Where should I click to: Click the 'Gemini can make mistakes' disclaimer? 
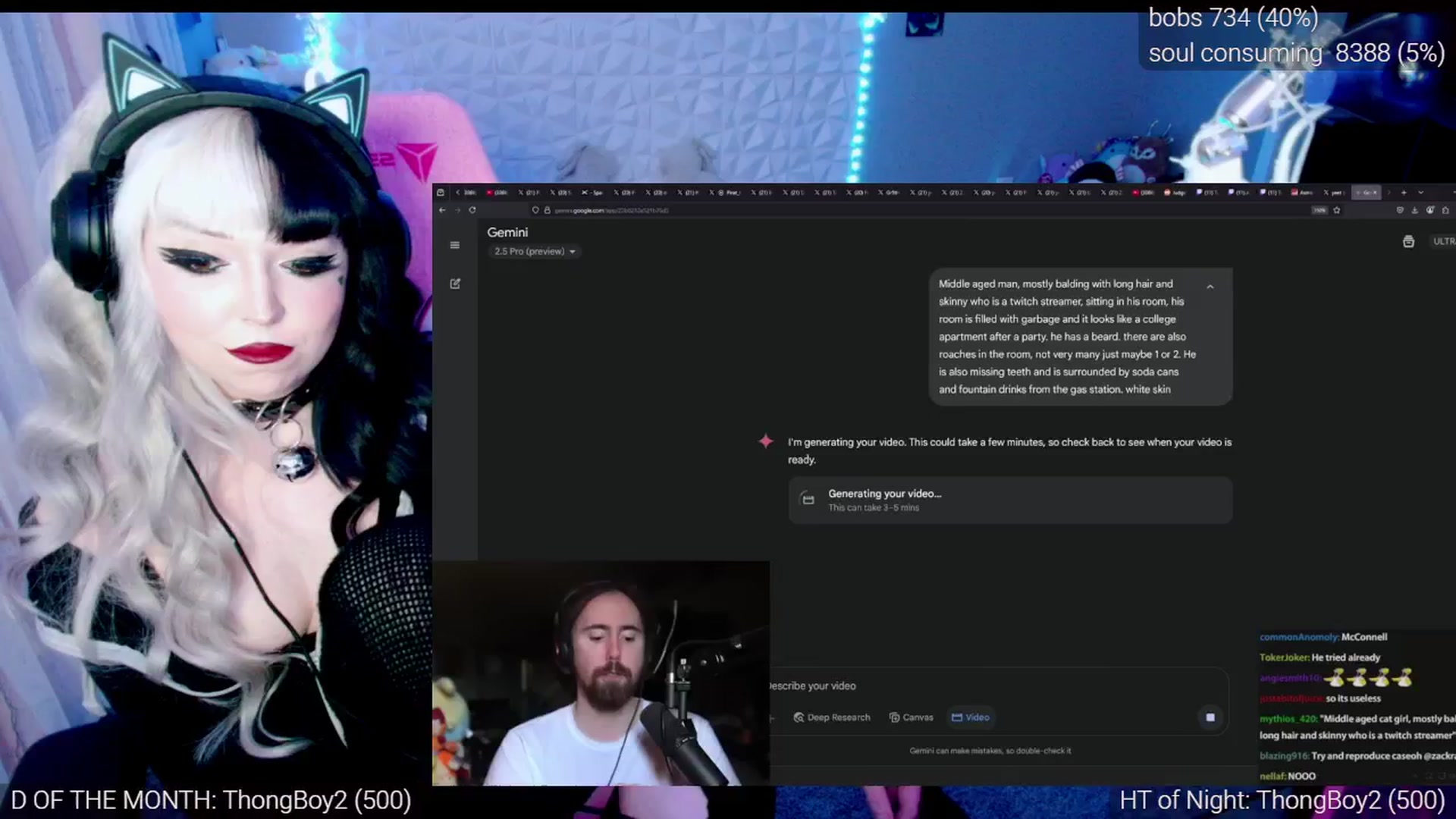990,751
